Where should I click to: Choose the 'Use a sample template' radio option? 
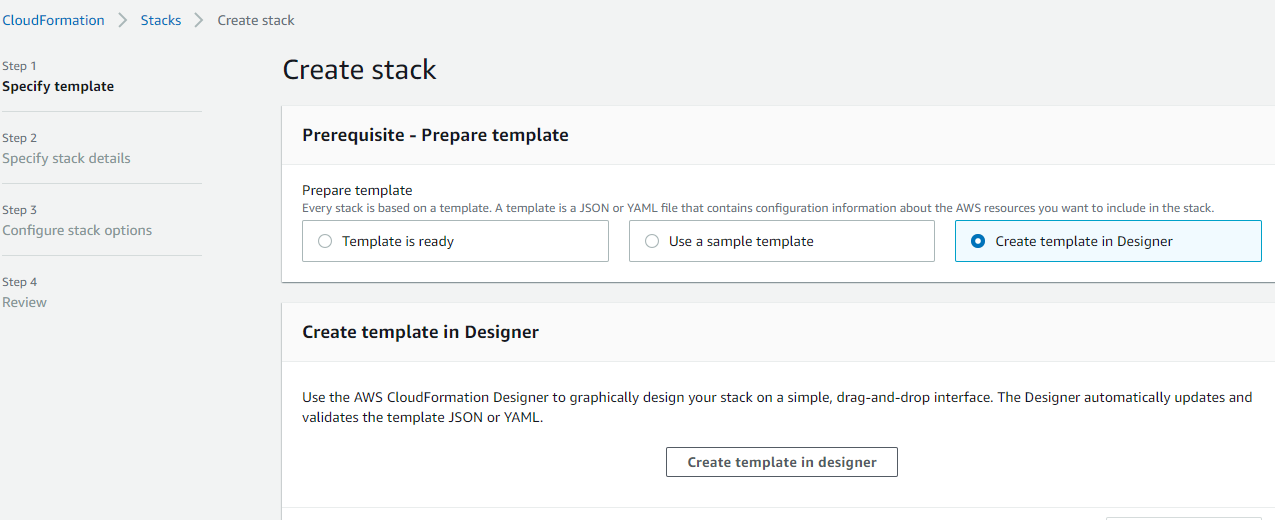[781, 241]
